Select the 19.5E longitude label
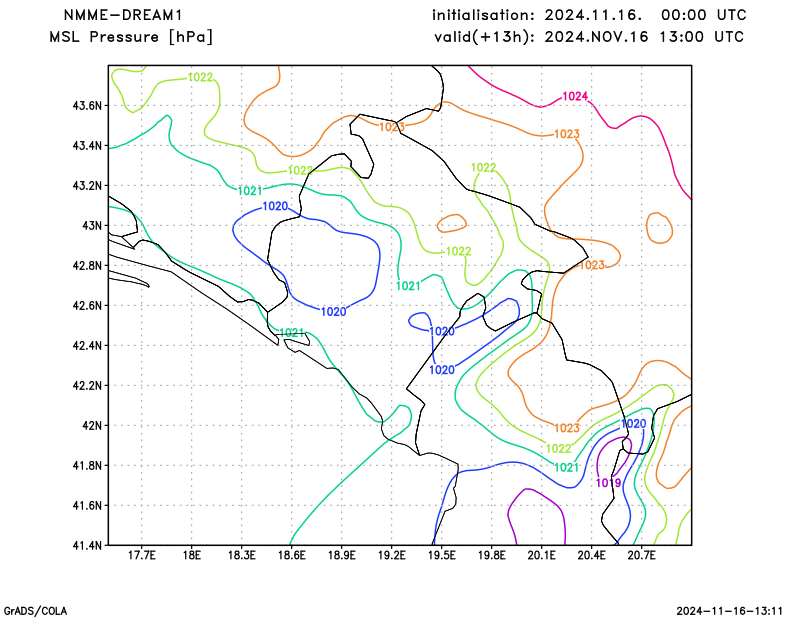 tap(441, 555)
